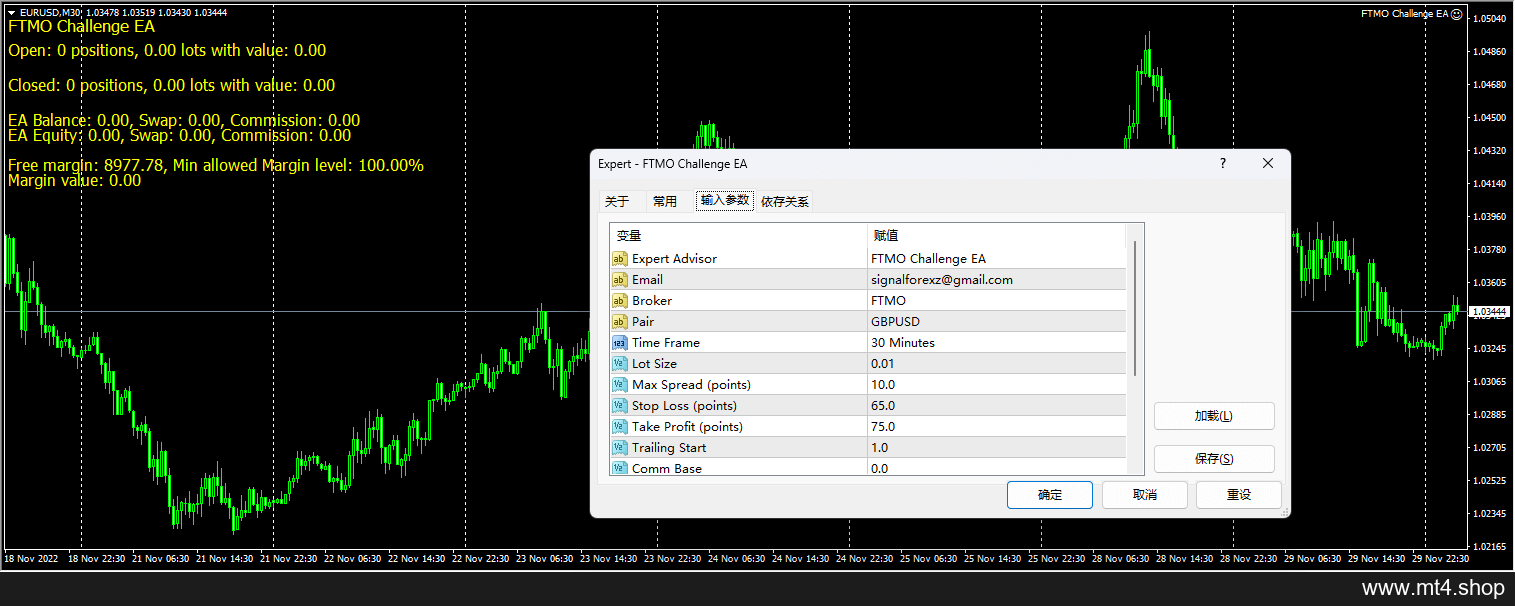Select the 输入参数 tab
The image size is (1515, 606).
point(725,200)
